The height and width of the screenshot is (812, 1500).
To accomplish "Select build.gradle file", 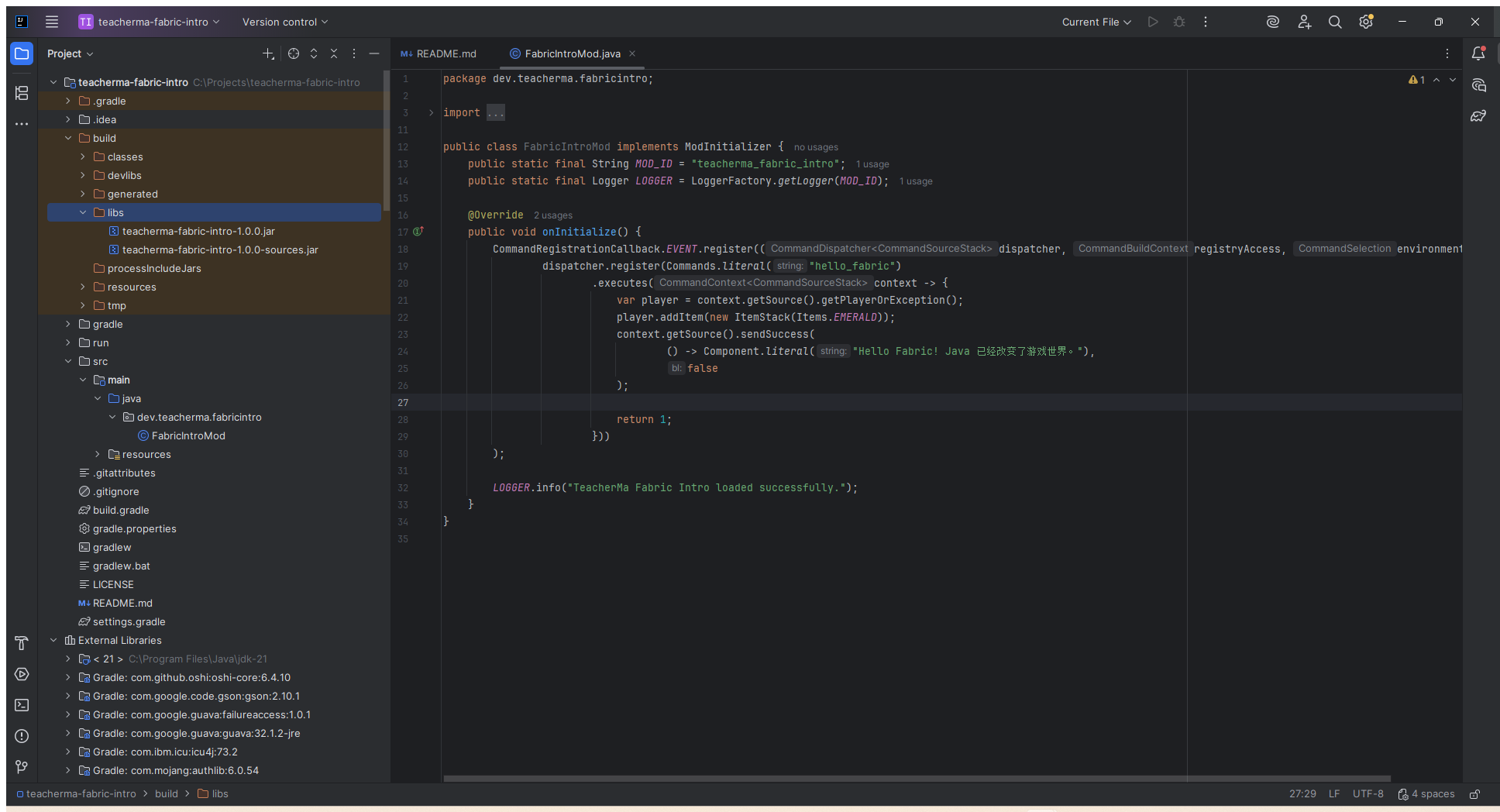I will coord(121,510).
